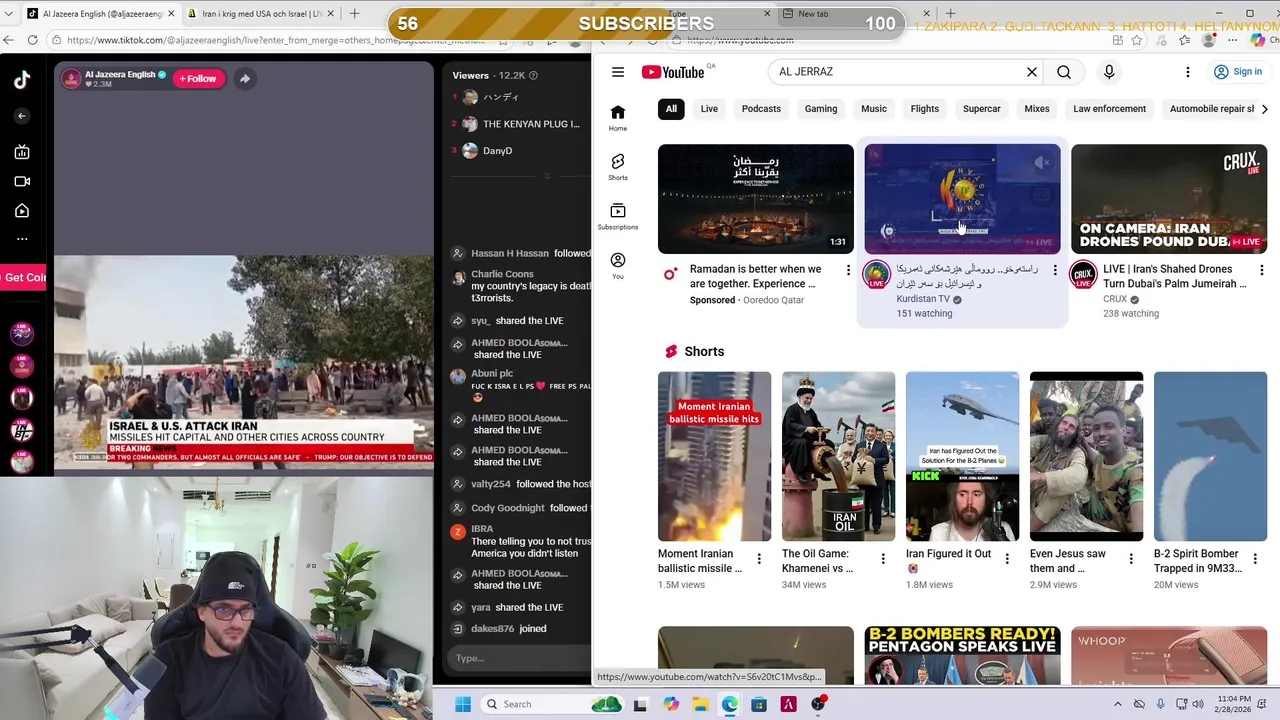Select the Gaming filter chip
The width and height of the screenshot is (1280, 720).
coord(821,109)
